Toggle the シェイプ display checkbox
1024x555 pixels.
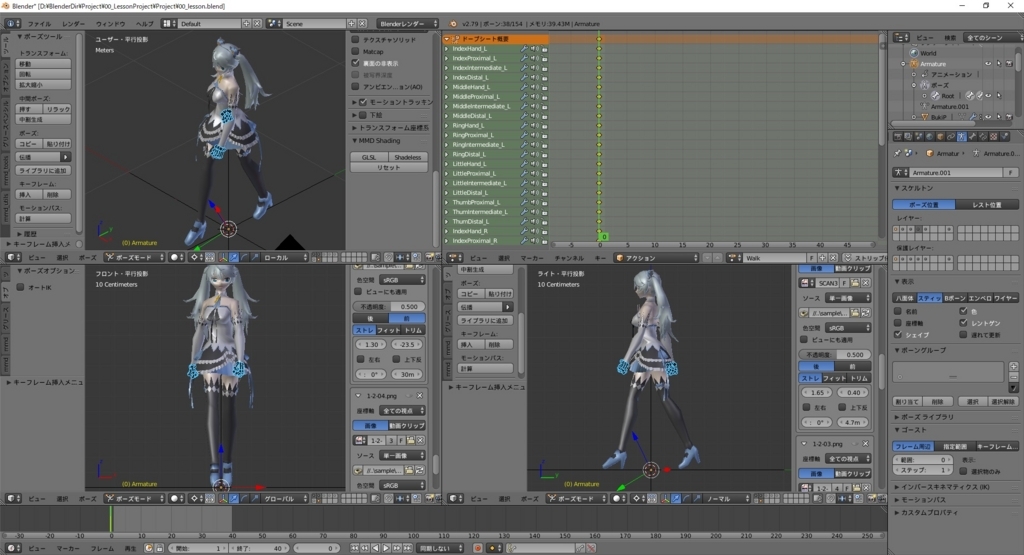tap(898, 334)
